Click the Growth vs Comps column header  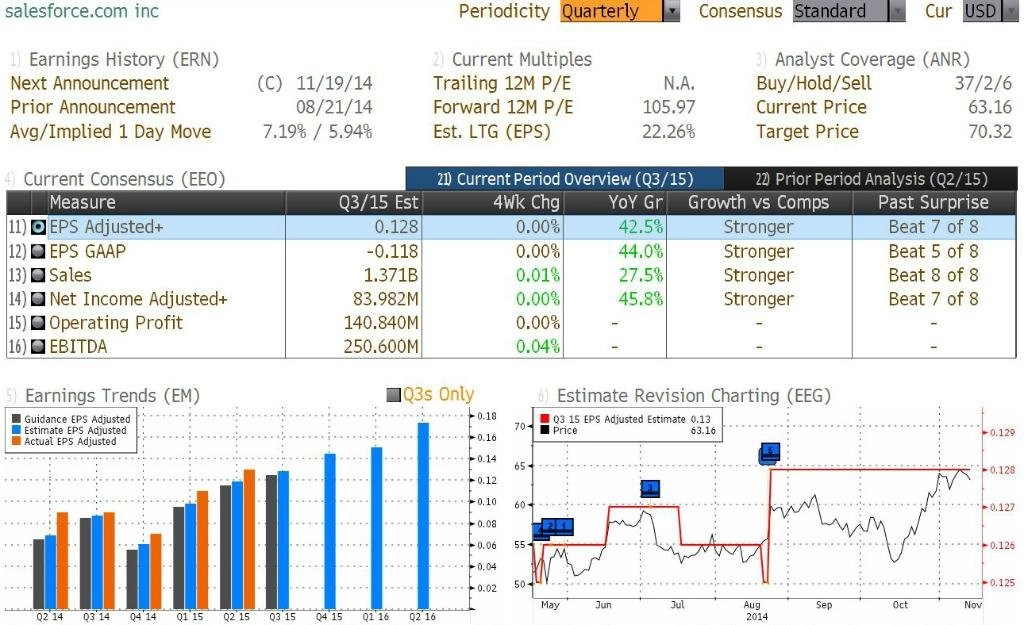pyautogui.click(x=759, y=202)
